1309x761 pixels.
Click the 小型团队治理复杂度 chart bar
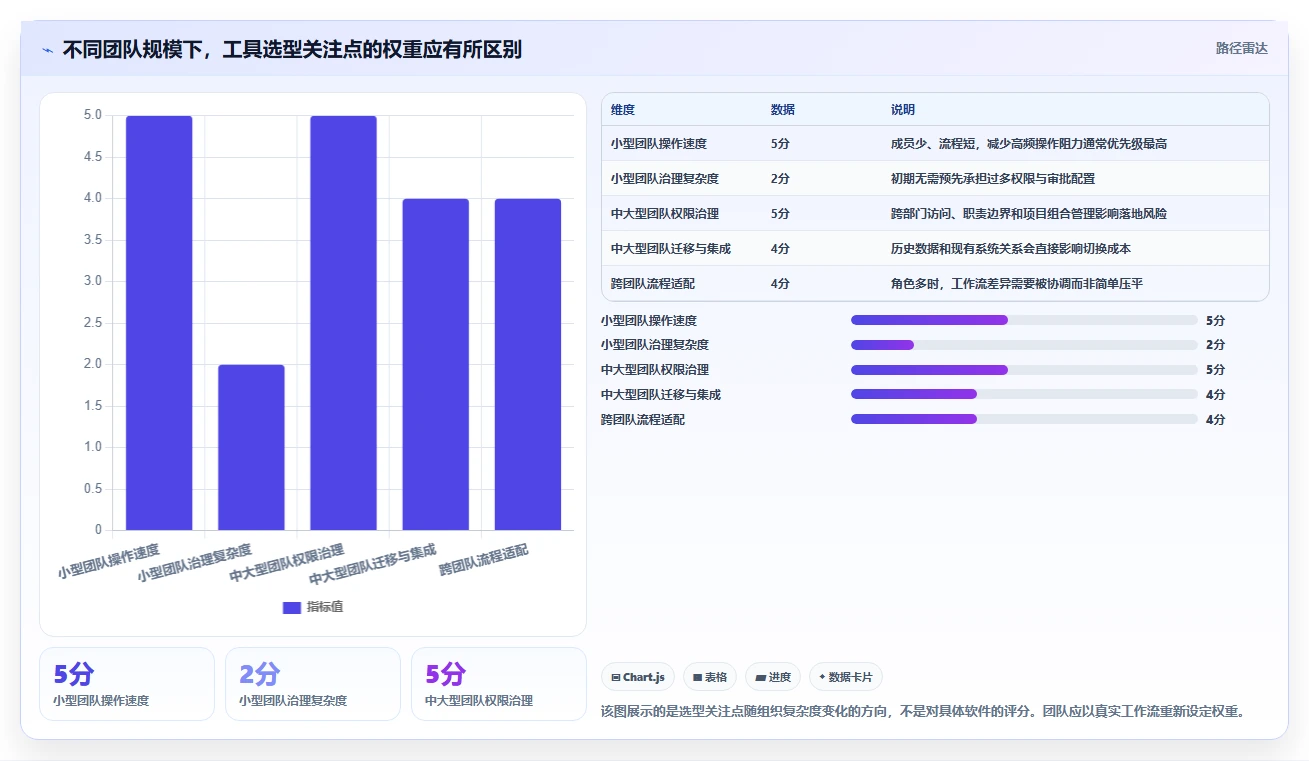click(x=251, y=447)
